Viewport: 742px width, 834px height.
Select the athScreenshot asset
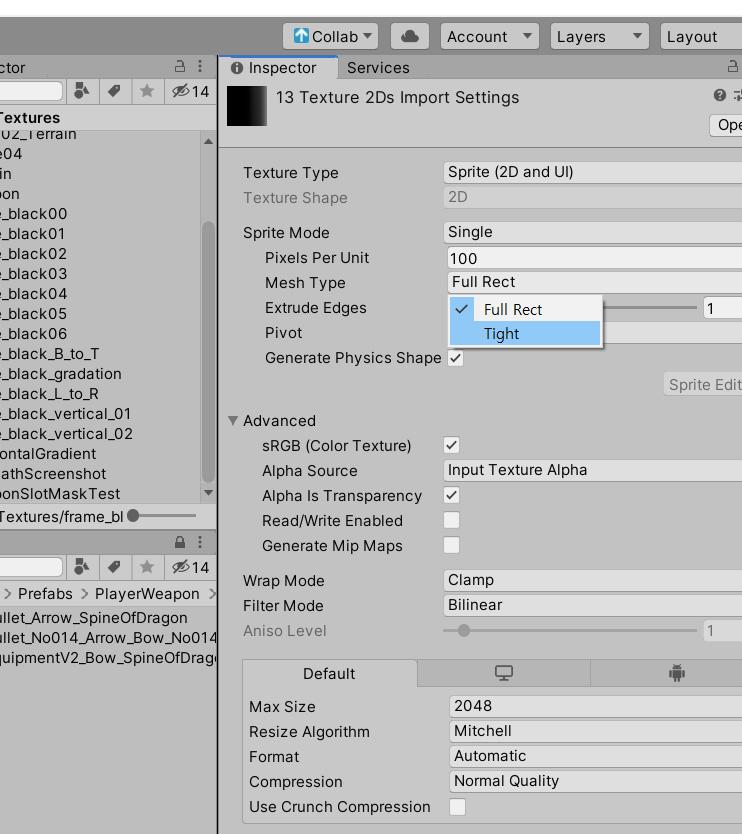point(53,474)
